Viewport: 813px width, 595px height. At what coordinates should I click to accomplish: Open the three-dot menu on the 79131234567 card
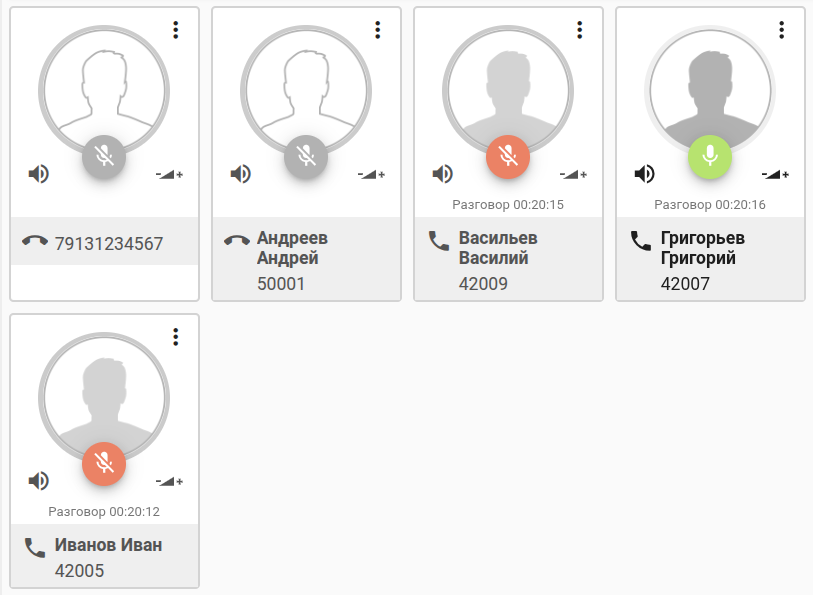(x=176, y=30)
